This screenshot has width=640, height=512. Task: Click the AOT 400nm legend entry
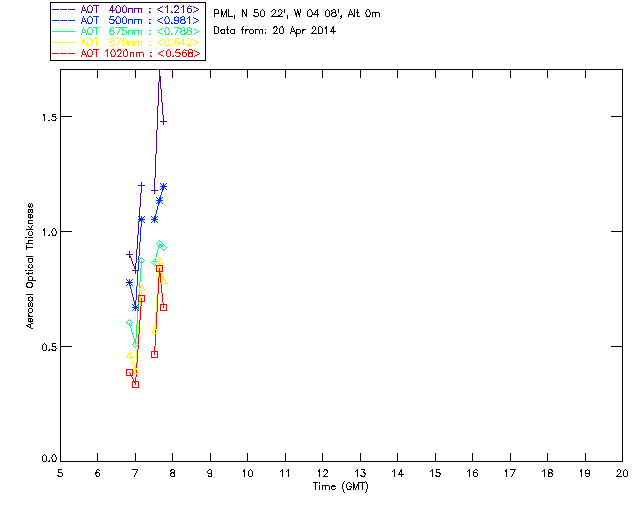click(x=127, y=9)
